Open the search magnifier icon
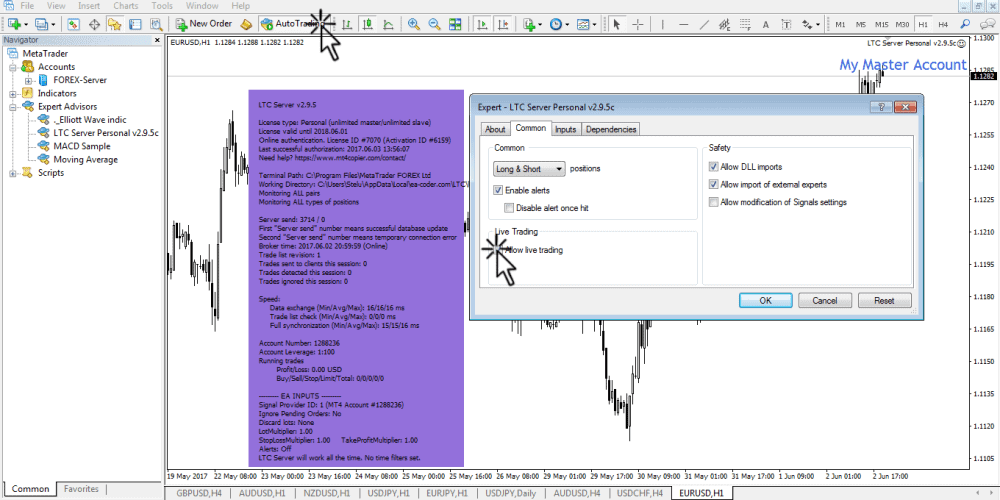The image size is (1000, 500). (x=966, y=24)
